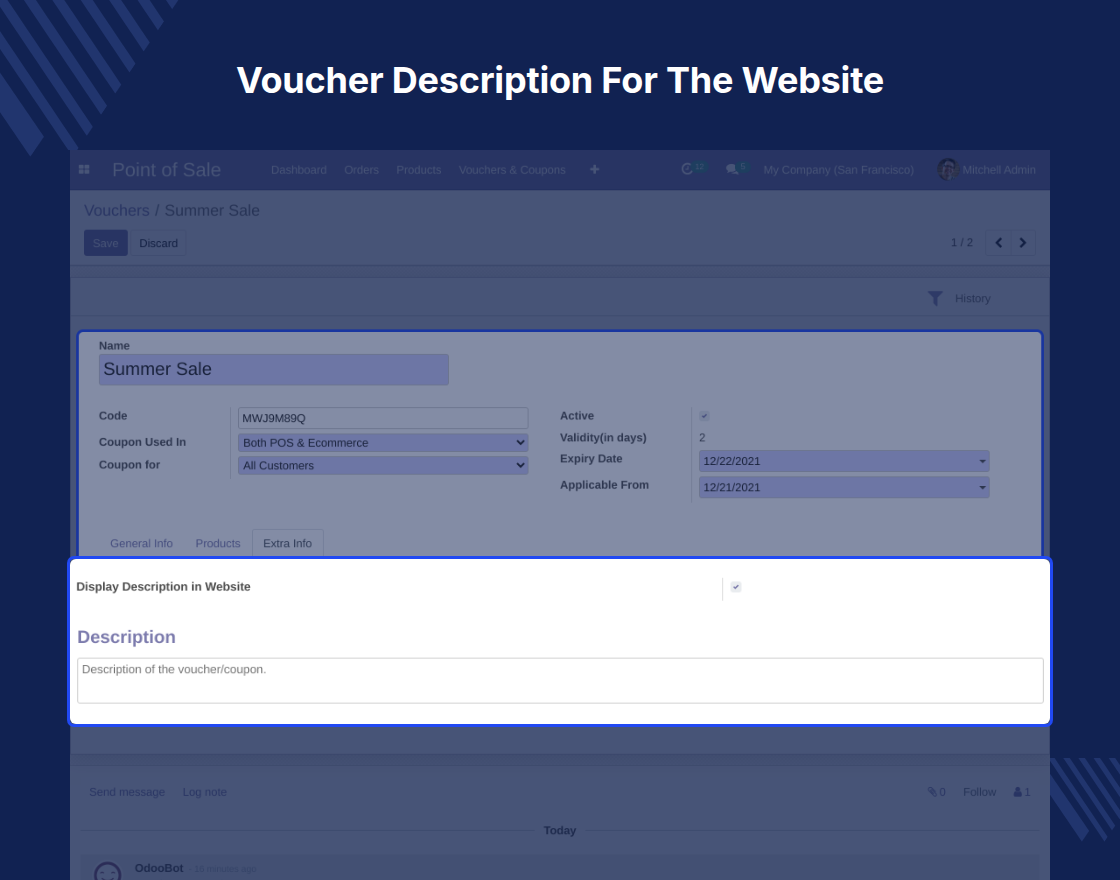Open the Orders menu
The width and height of the screenshot is (1120, 880).
tap(361, 170)
